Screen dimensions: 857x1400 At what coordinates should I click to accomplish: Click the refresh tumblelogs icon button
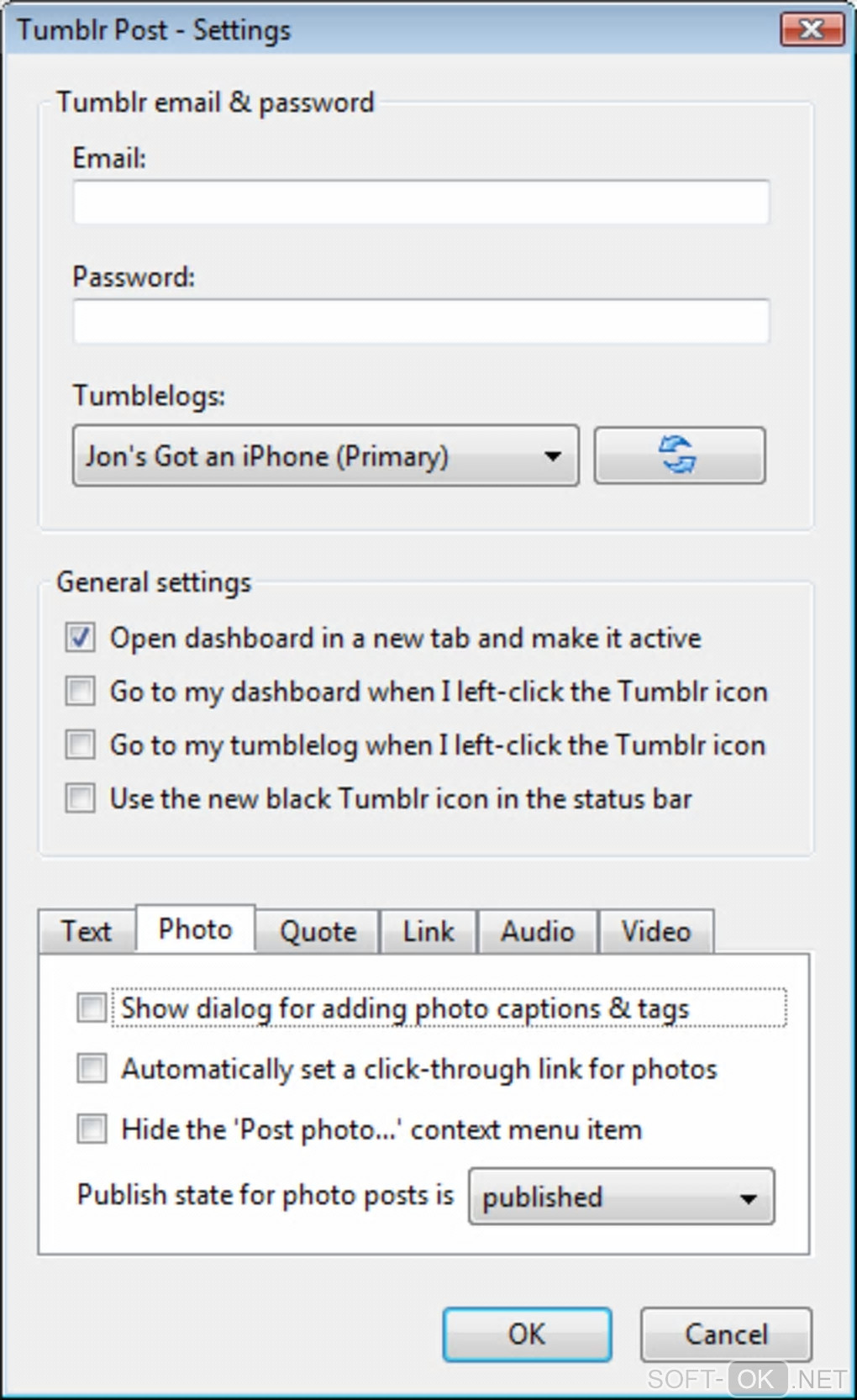(x=679, y=455)
